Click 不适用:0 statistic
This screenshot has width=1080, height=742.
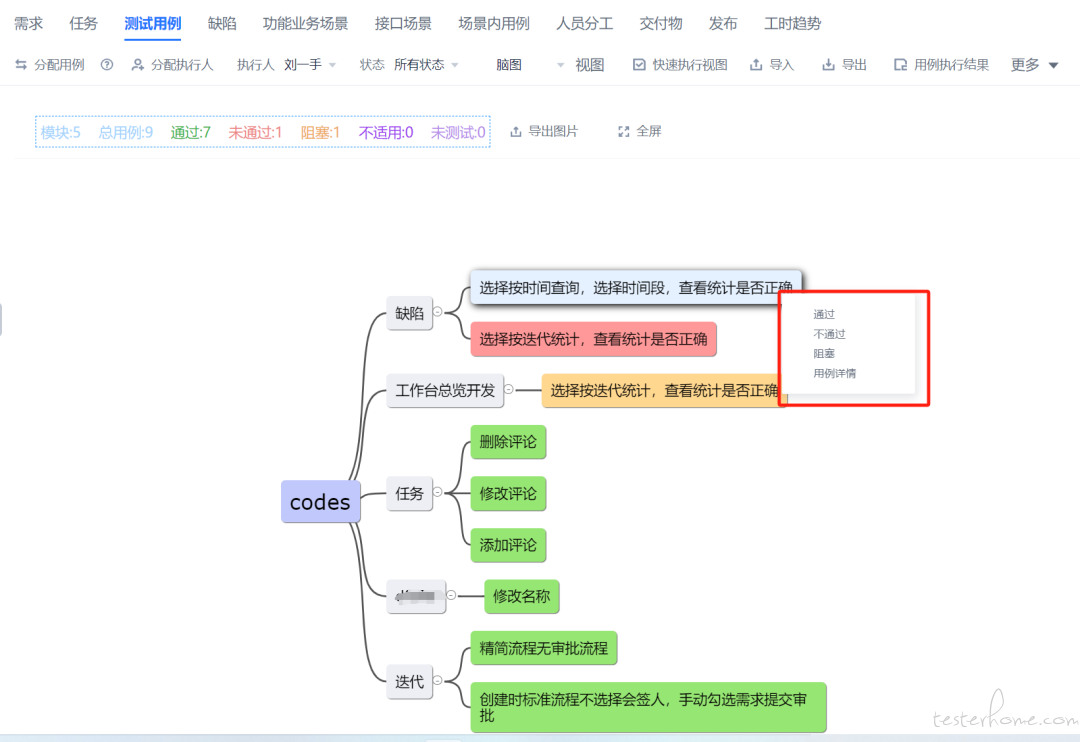(386, 132)
